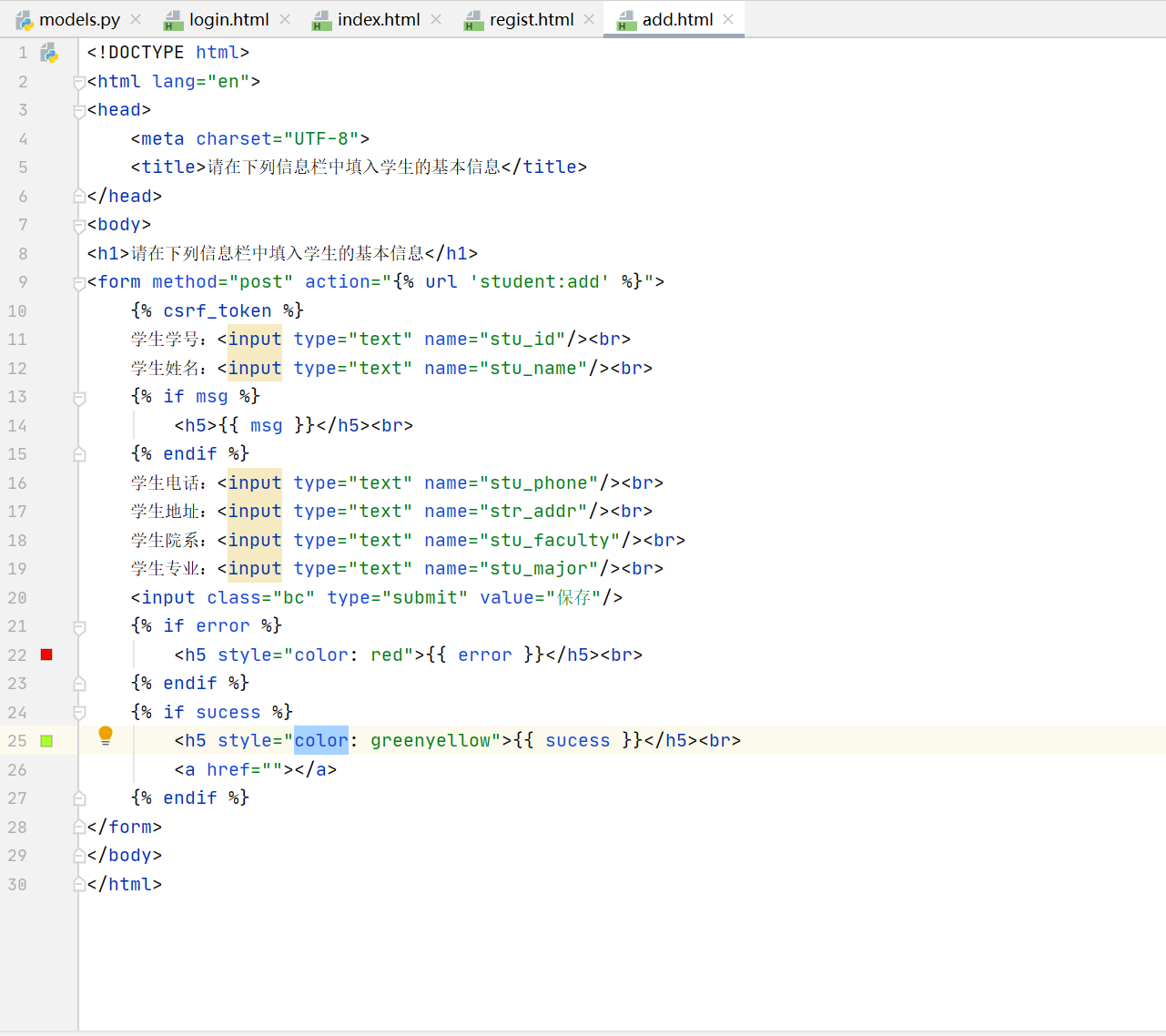This screenshot has height=1036, width=1166.
Task: Close the add.html tab
Action: tap(728, 19)
